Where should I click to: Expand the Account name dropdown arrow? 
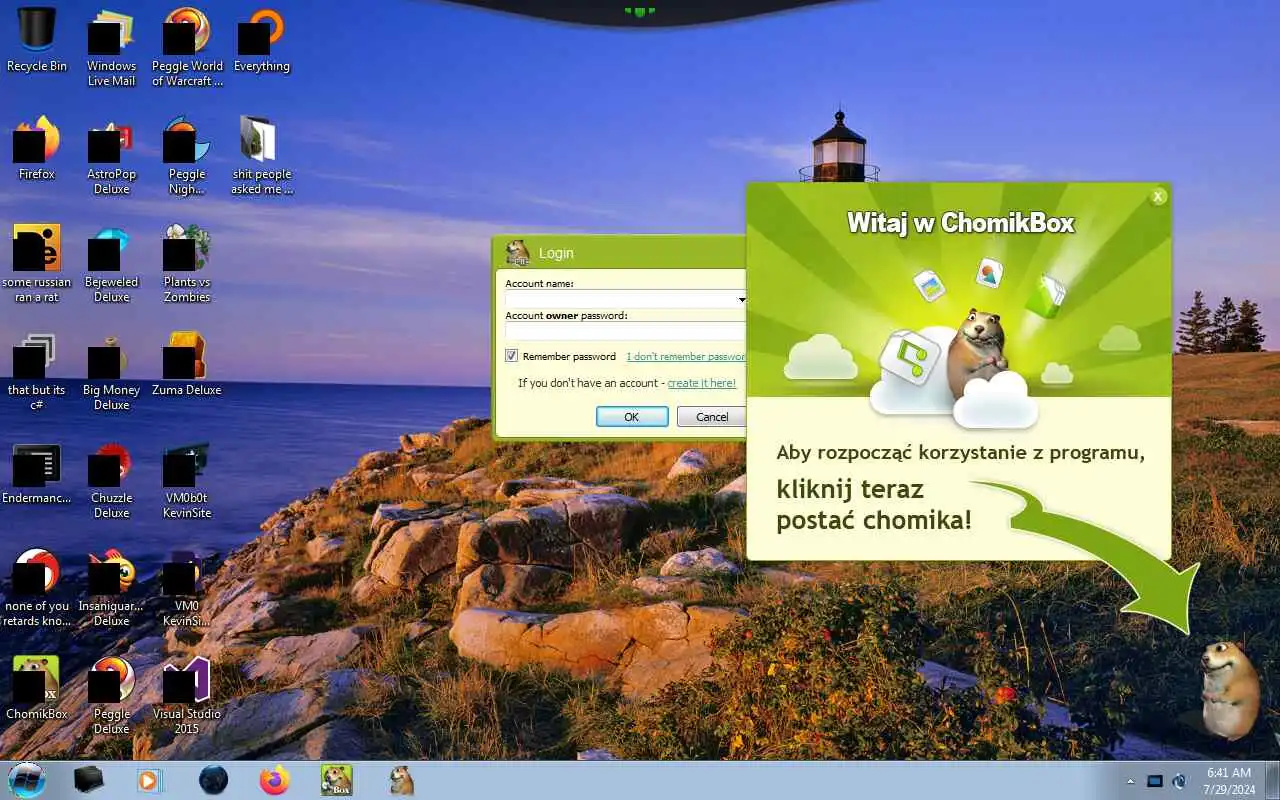coord(741,299)
